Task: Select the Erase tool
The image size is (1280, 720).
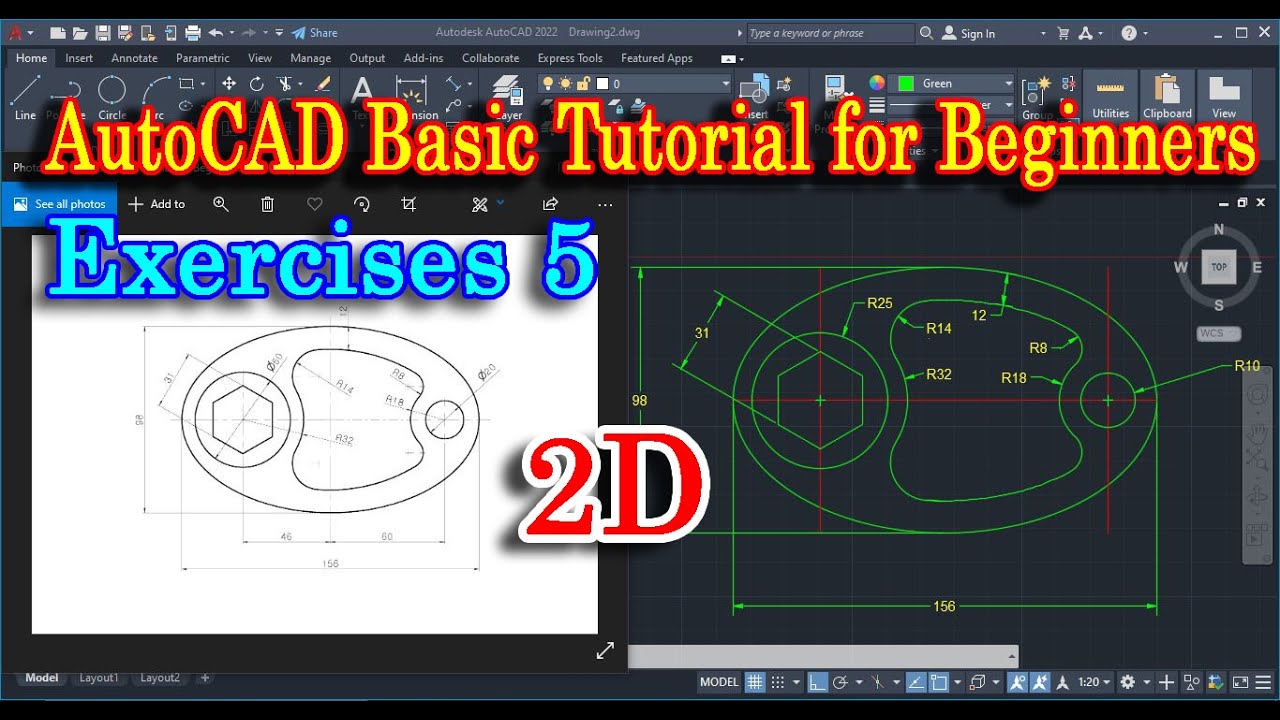Action: point(323,83)
